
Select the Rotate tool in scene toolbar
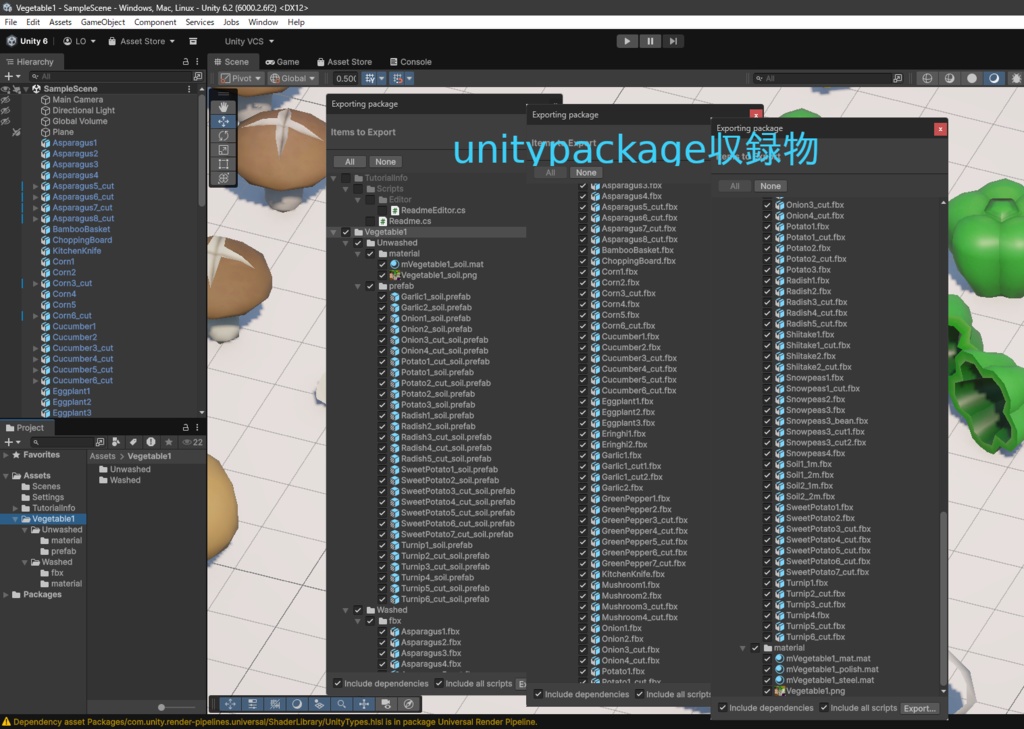click(224, 135)
